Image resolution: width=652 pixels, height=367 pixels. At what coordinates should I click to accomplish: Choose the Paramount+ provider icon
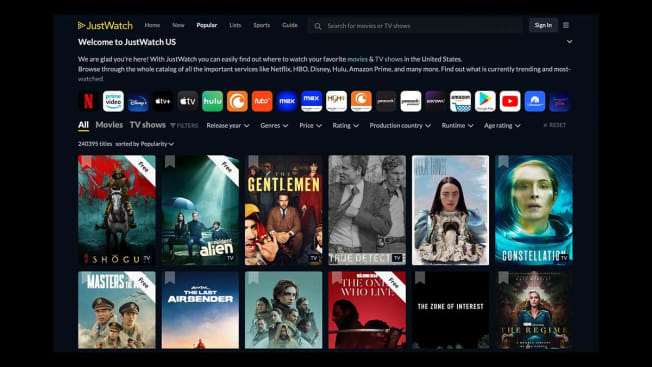[x=535, y=101]
